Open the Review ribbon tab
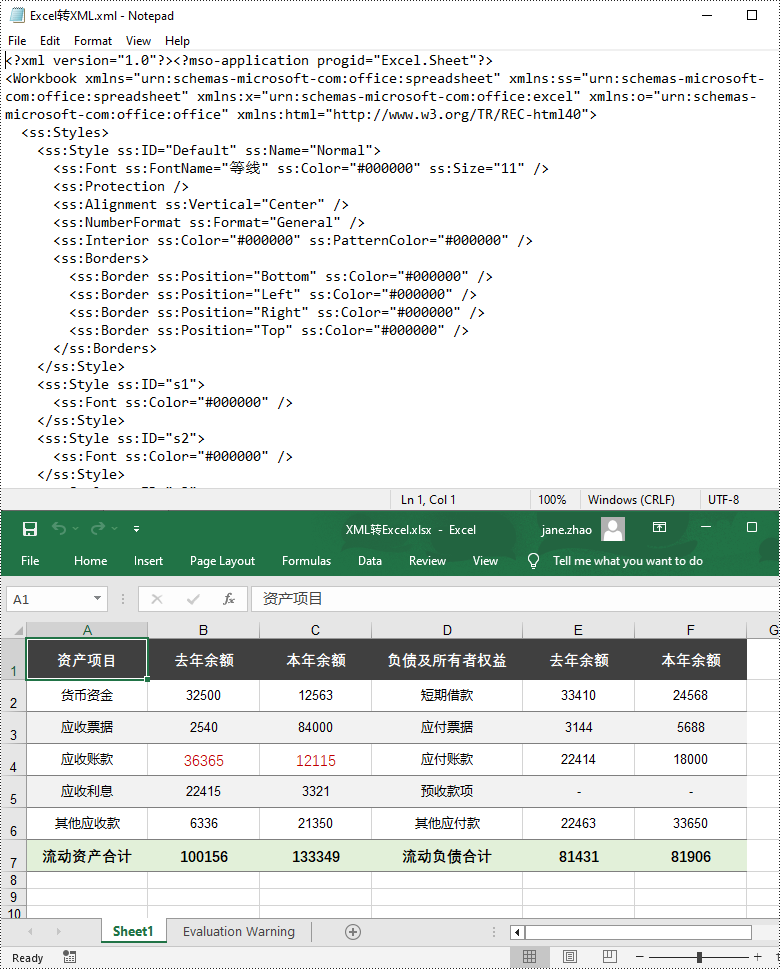 (427, 561)
